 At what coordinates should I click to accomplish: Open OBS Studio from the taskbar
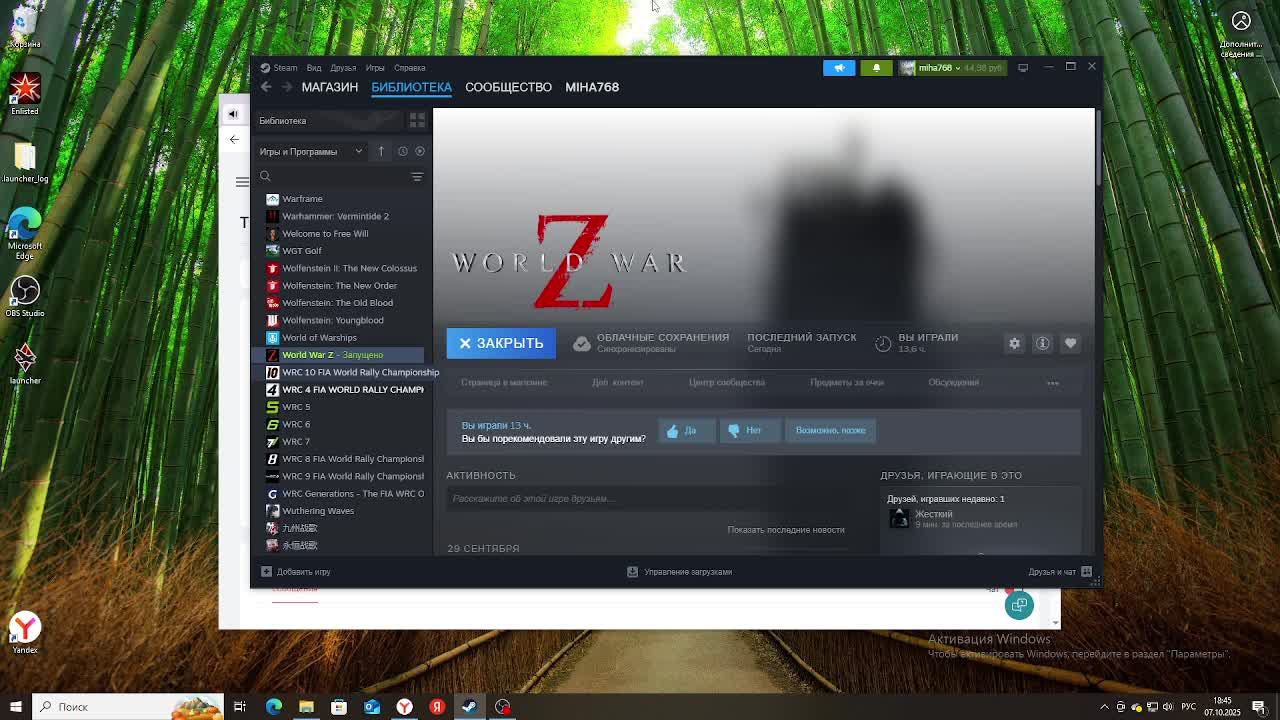click(x=502, y=707)
